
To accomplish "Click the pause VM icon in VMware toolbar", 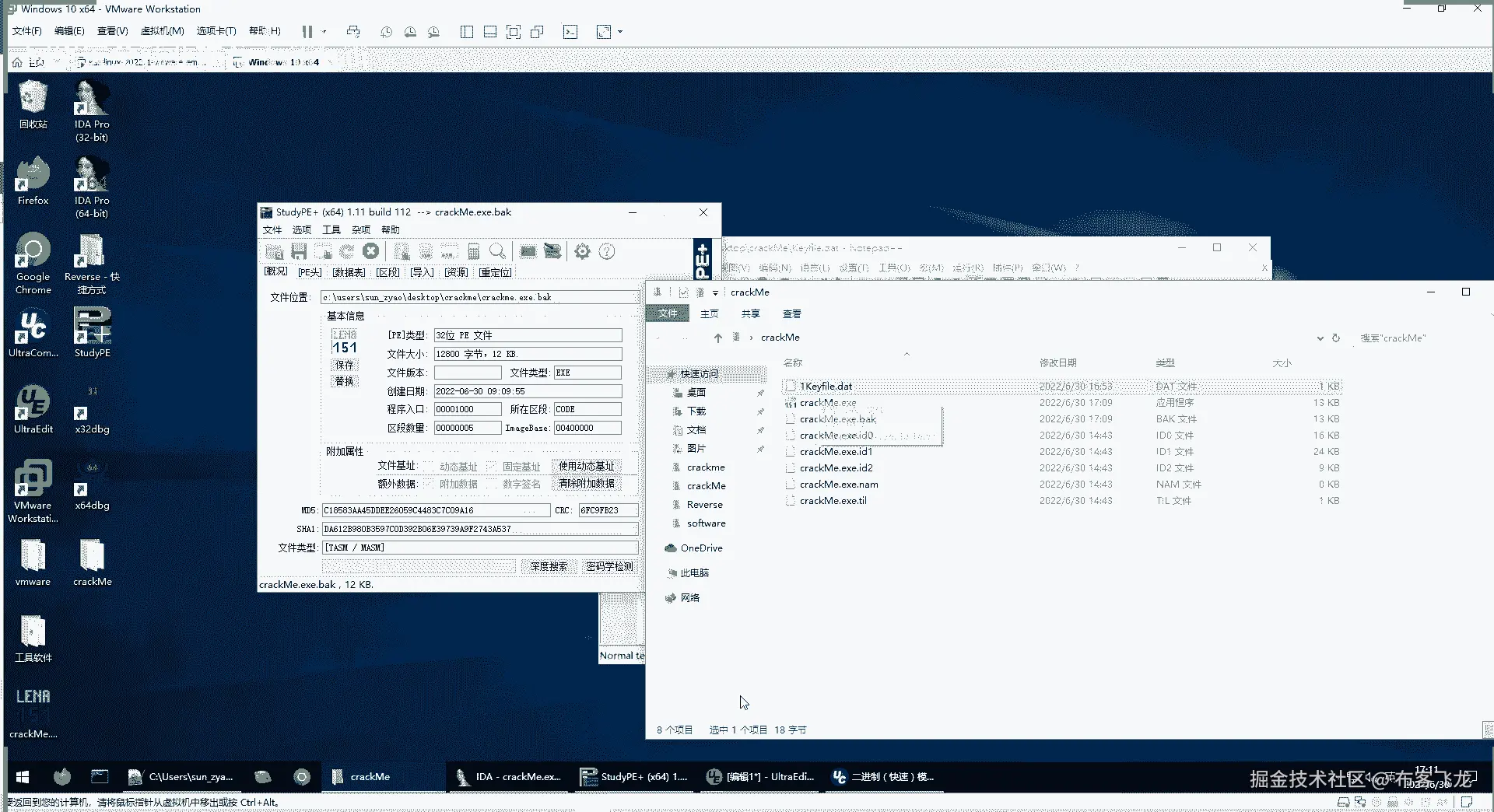I will (307, 32).
